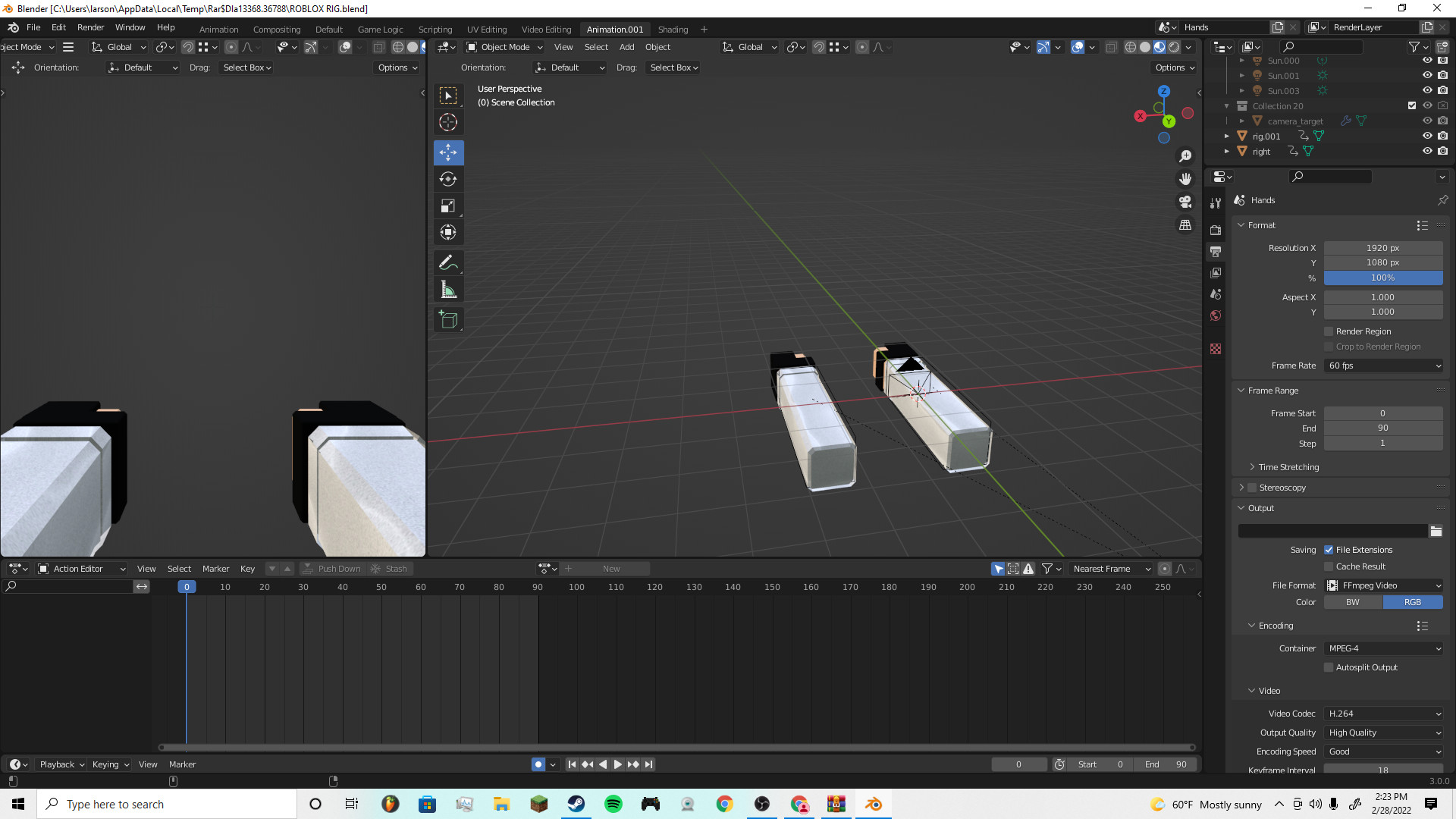Screen dimensions: 1456x819
Task: Select the Rotate tool in the viewport toolbar
Action: tap(448, 179)
